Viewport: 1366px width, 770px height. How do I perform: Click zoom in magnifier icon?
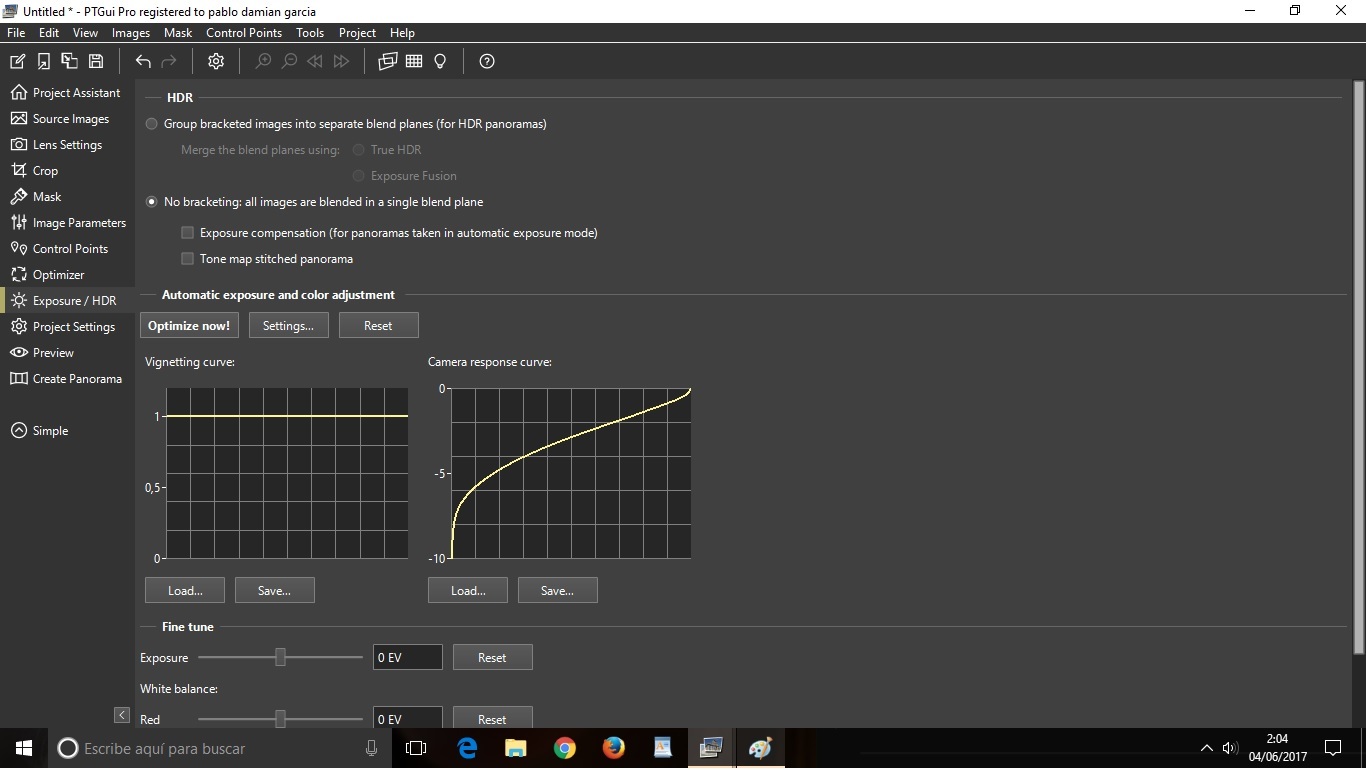click(263, 61)
